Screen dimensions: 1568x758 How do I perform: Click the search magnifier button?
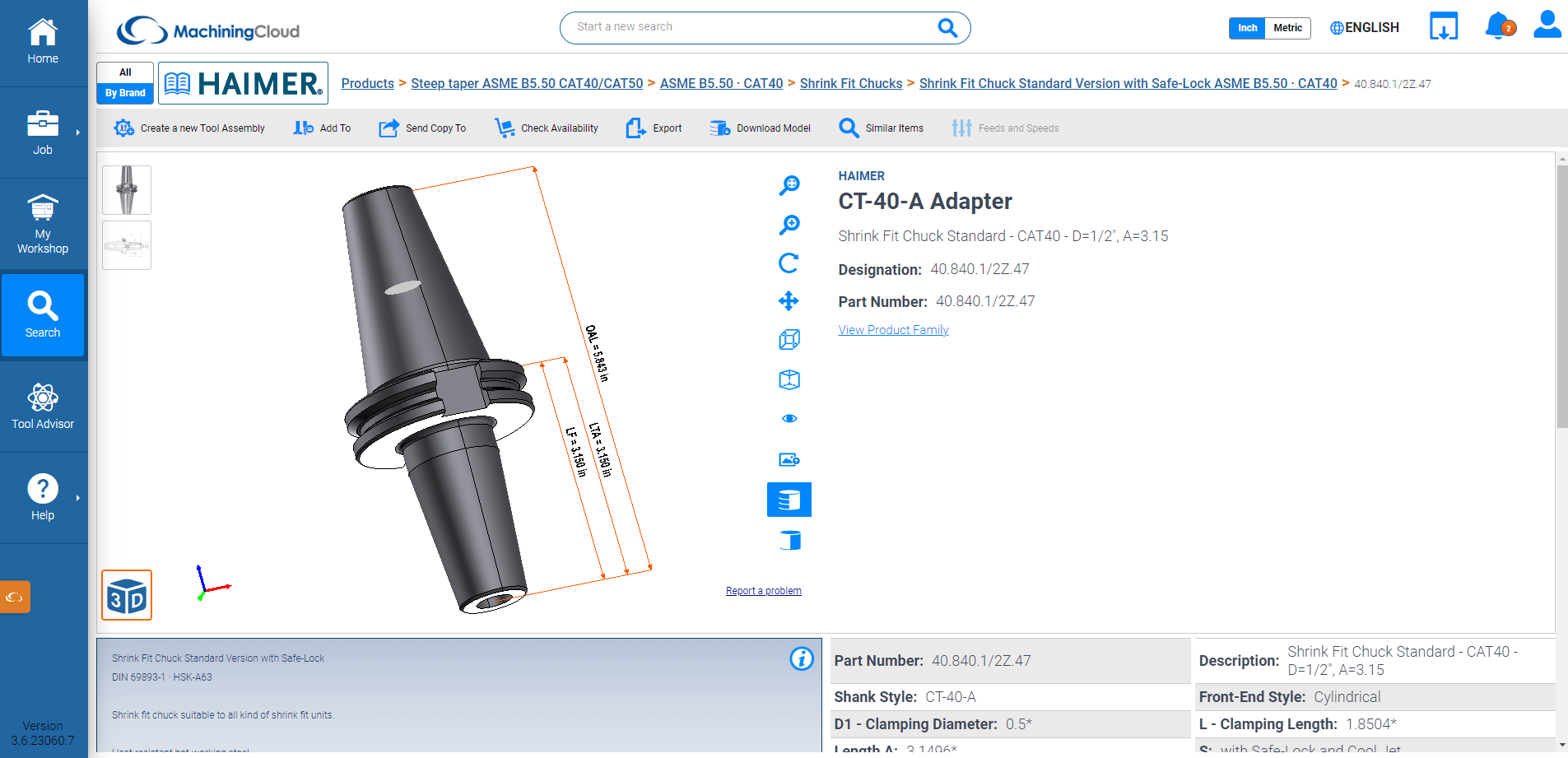coord(947,28)
